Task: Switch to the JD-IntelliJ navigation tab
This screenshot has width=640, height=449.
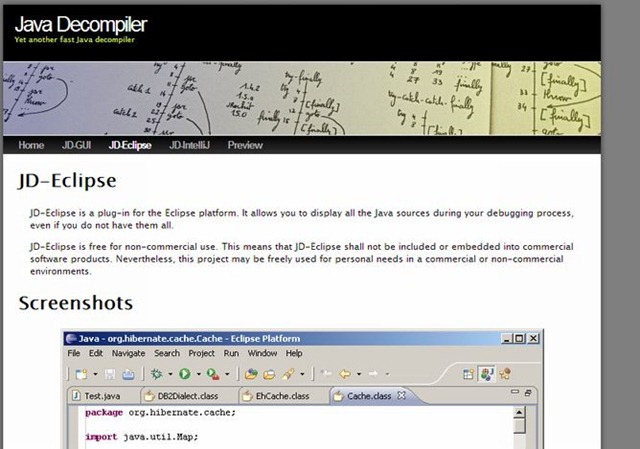Action: (189, 145)
